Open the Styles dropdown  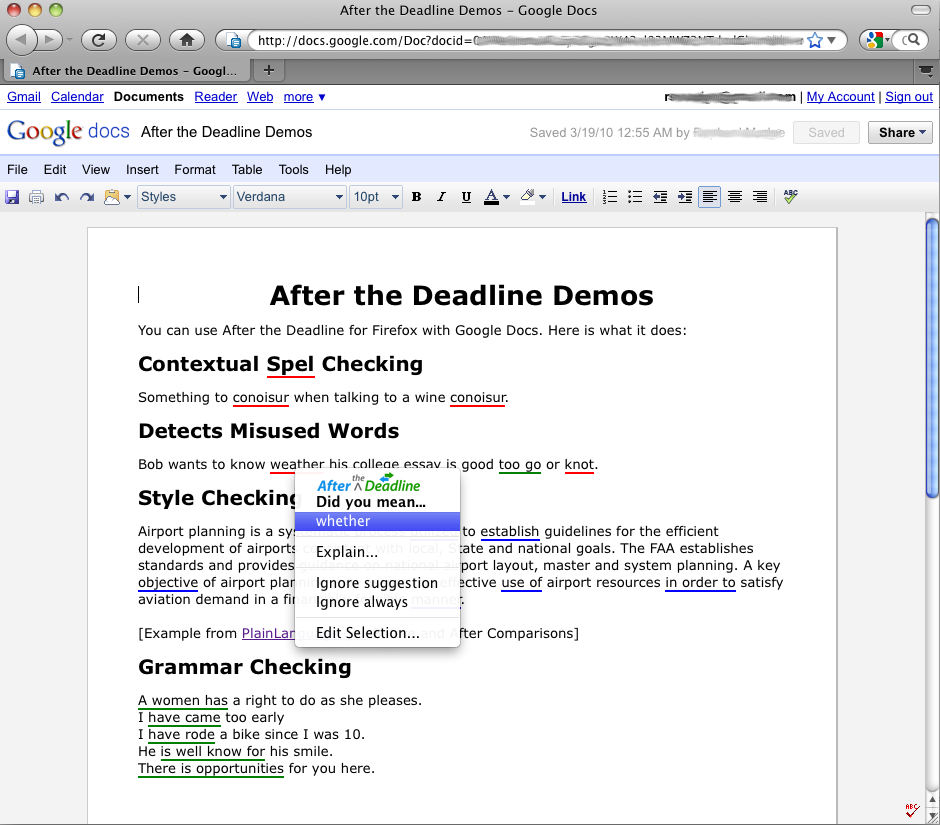coord(184,197)
